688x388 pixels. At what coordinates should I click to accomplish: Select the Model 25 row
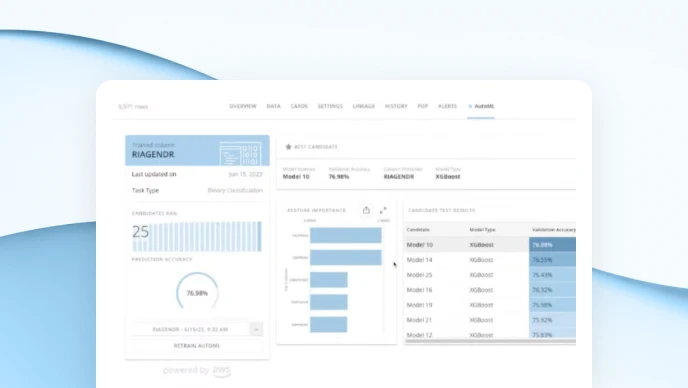tap(490, 275)
